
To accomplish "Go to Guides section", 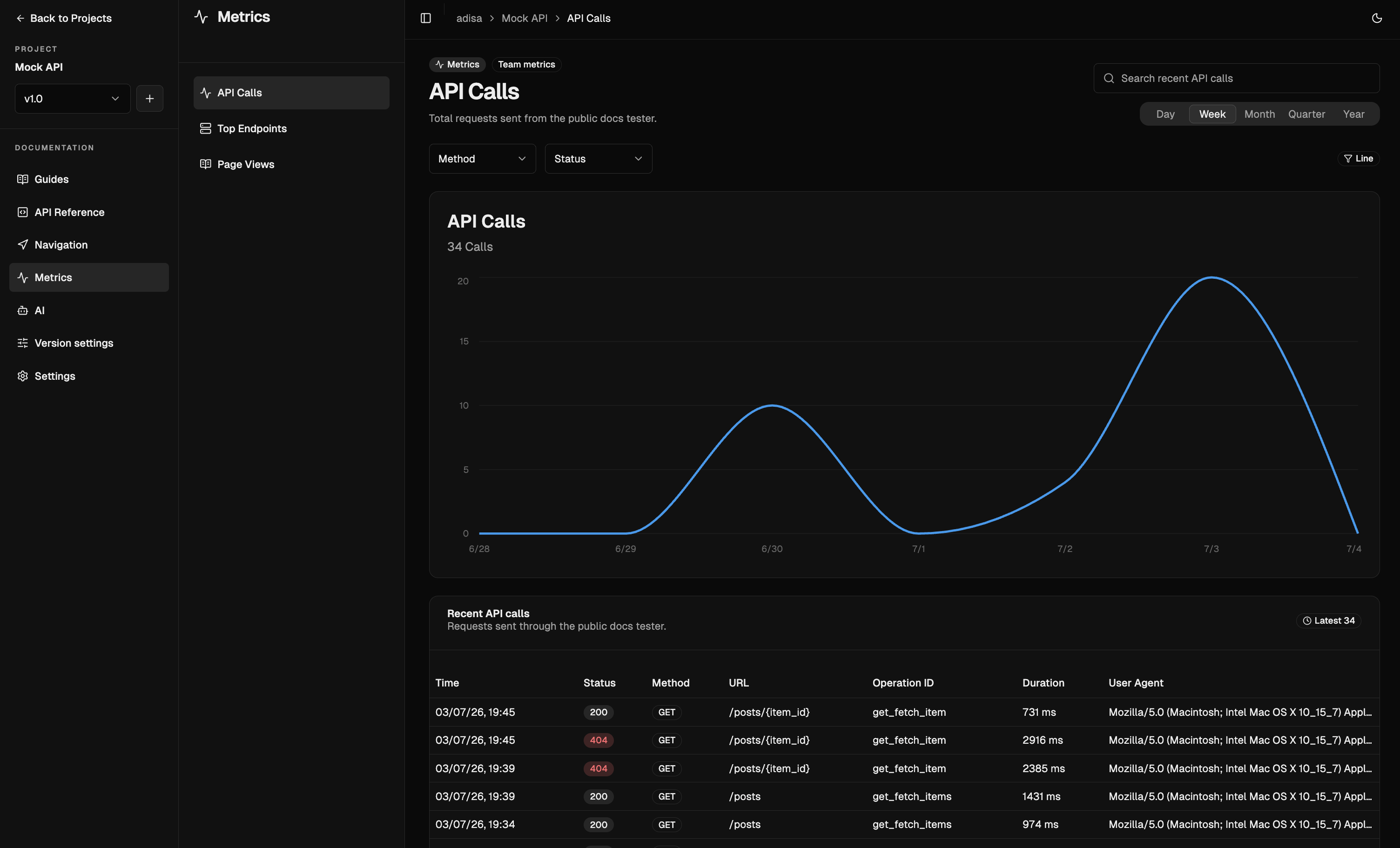I will coord(89,179).
